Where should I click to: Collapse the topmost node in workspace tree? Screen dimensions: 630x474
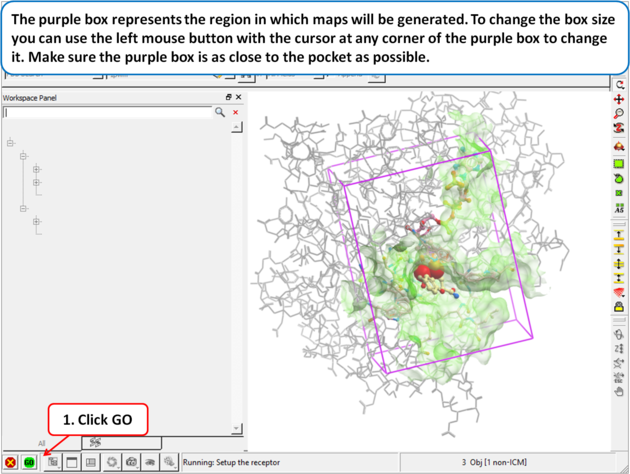(11, 143)
